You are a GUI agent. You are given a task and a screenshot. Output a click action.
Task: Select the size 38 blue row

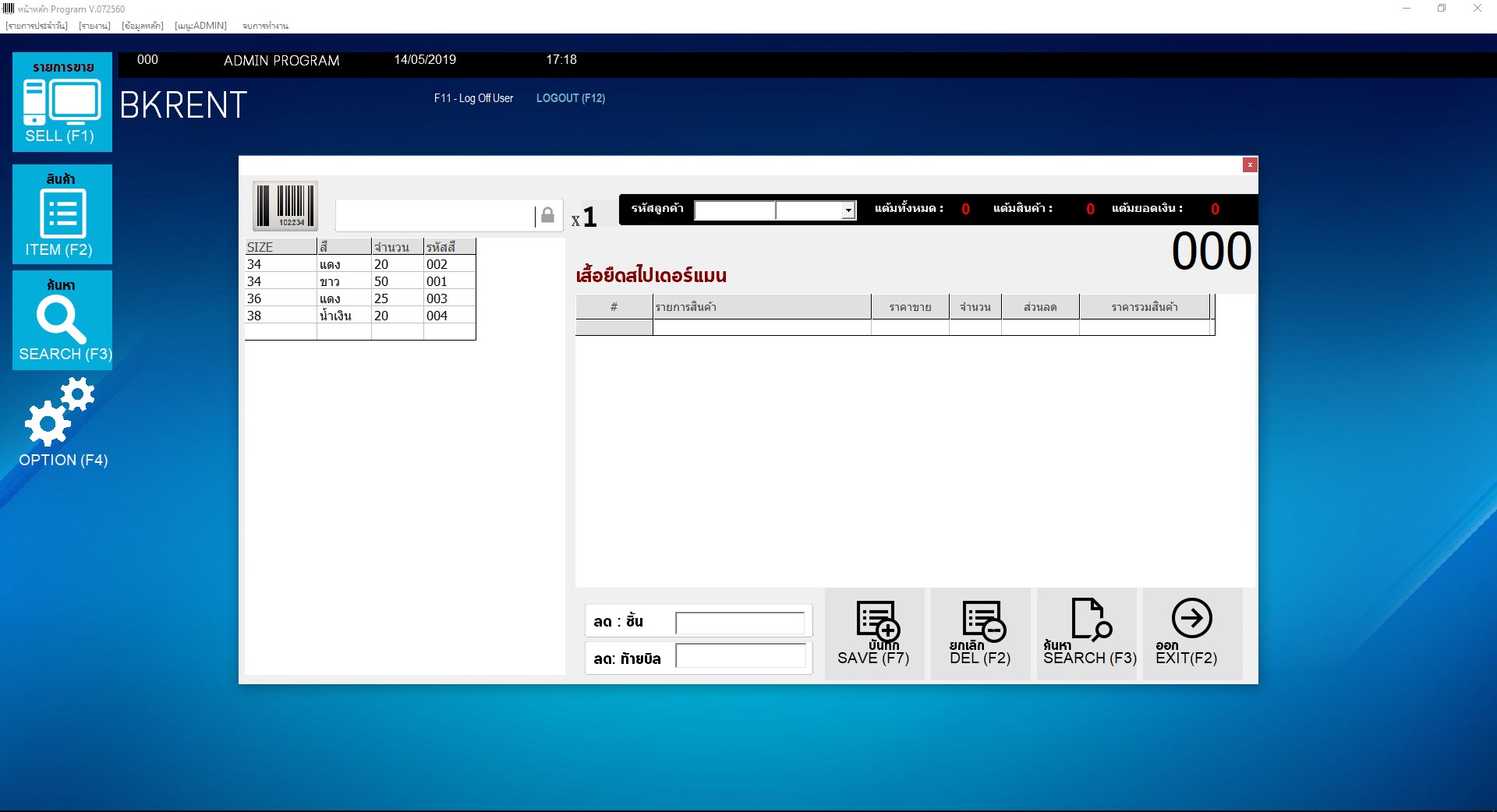pos(359,316)
